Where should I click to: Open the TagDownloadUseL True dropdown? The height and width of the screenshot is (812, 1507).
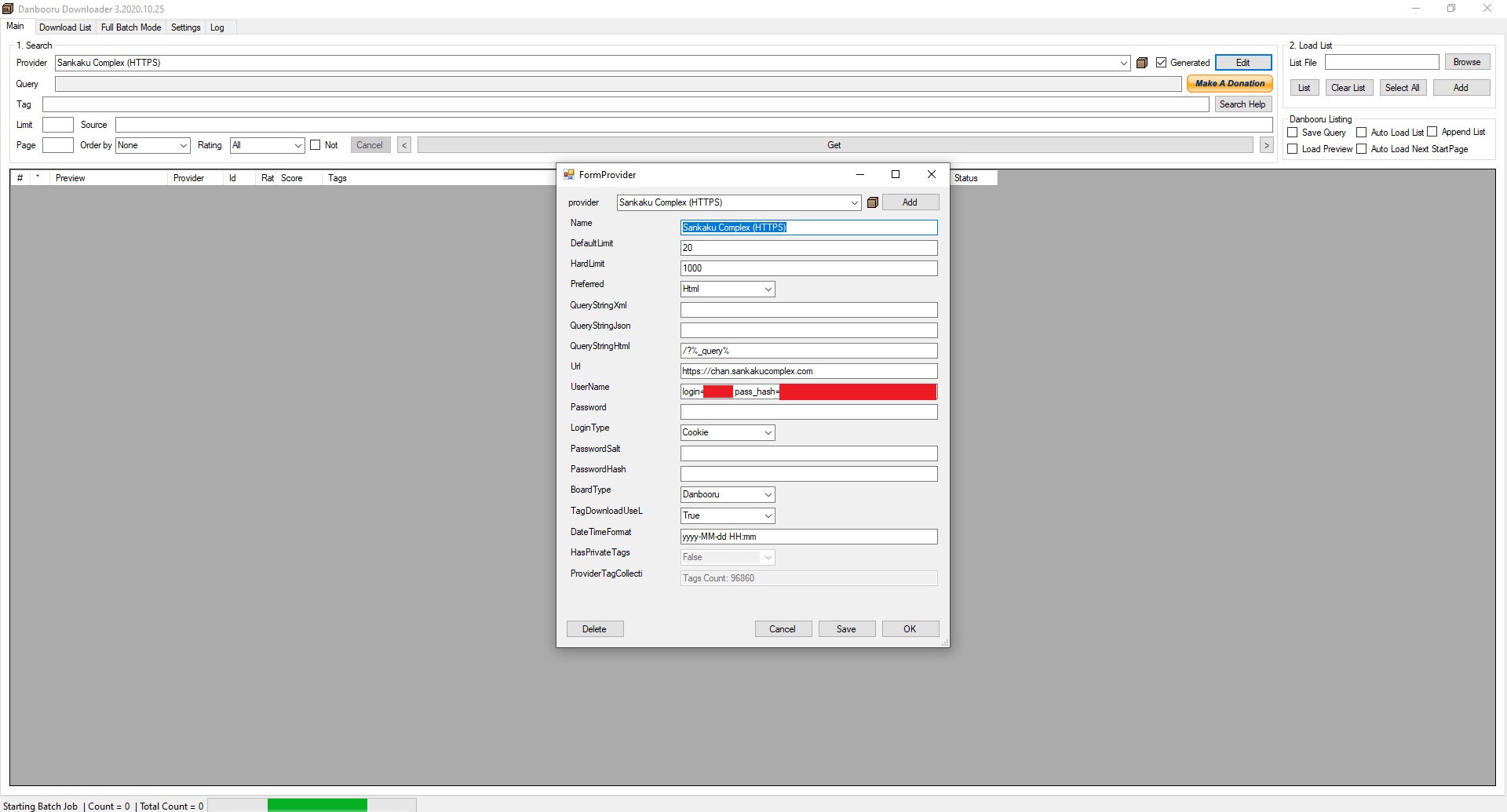coord(768,515)
